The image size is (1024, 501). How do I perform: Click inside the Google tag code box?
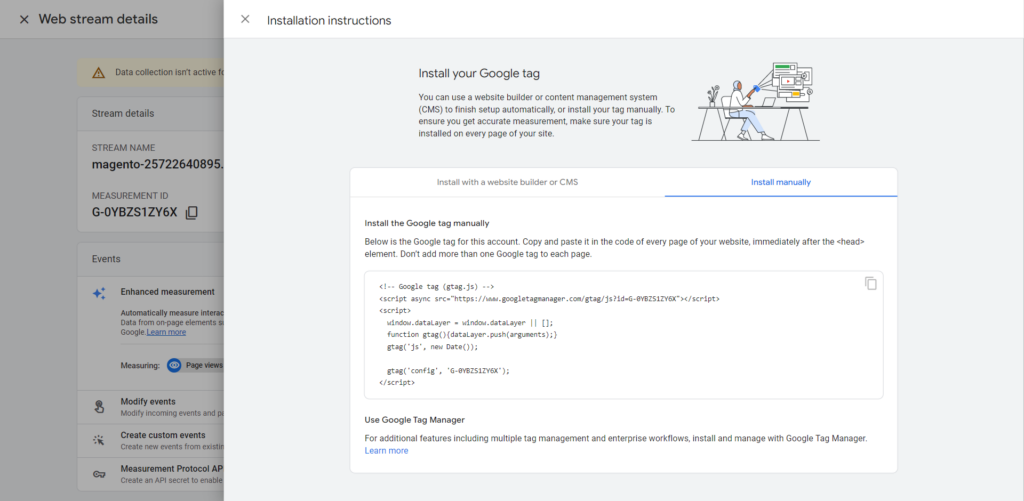[624, 335]
